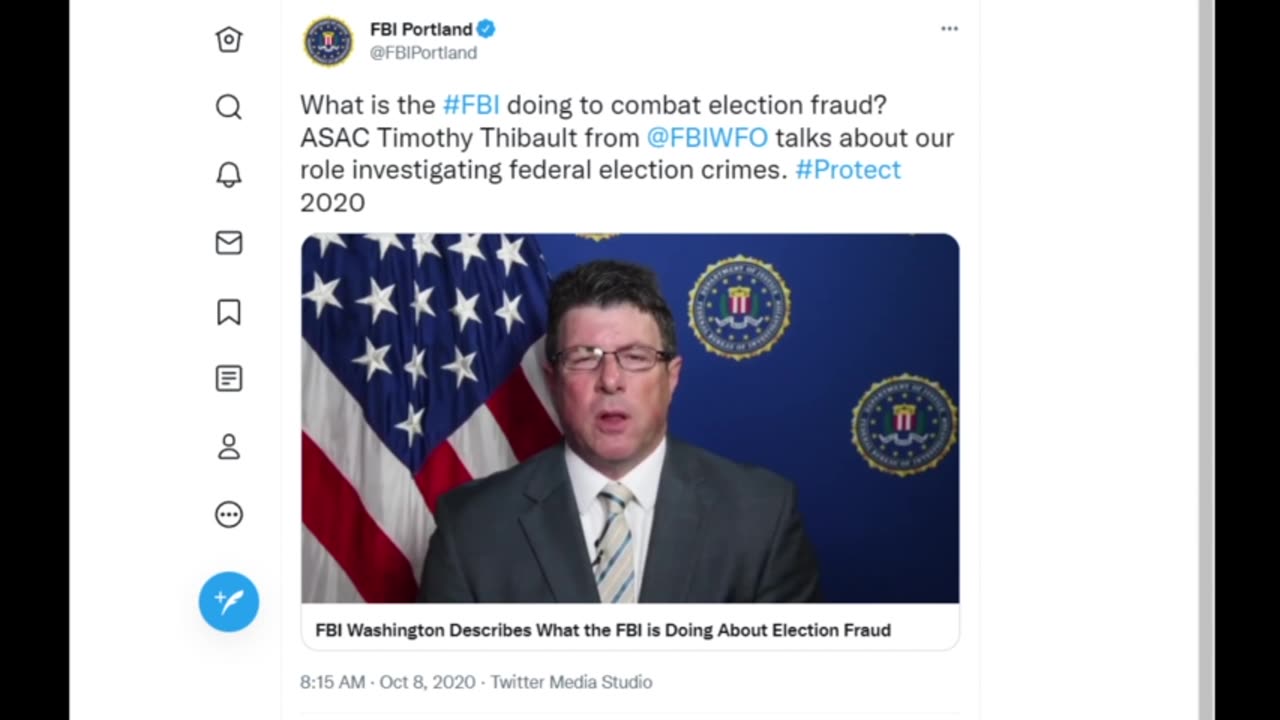Open the video title caption below the video

point(603,630)
